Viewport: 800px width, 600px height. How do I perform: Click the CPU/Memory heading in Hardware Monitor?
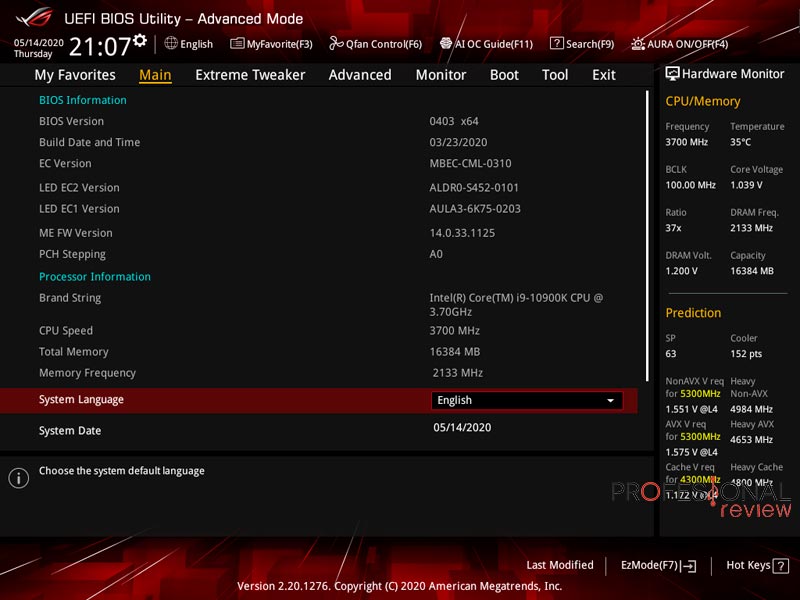click(x=703, y=102)
